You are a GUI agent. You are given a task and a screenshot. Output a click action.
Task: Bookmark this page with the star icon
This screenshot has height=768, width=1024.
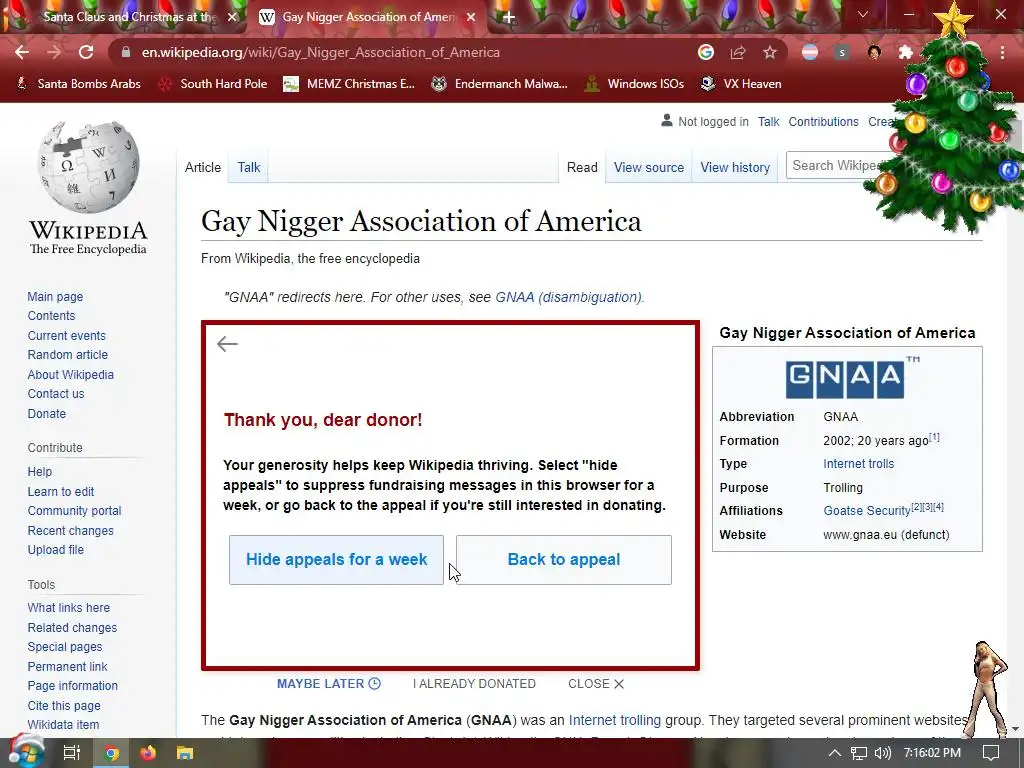coord(770,52)
